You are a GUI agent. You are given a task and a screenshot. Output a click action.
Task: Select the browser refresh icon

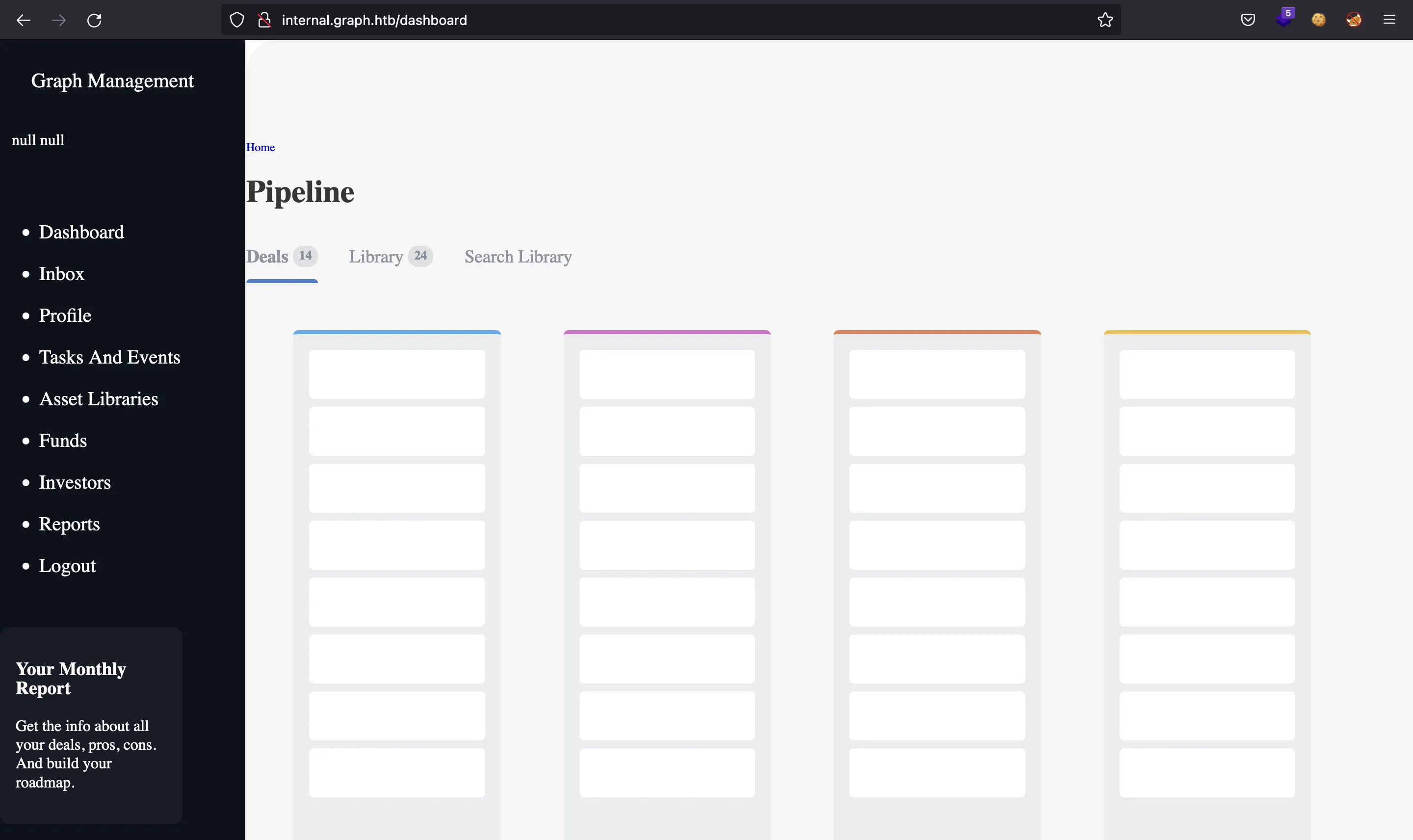94,19
